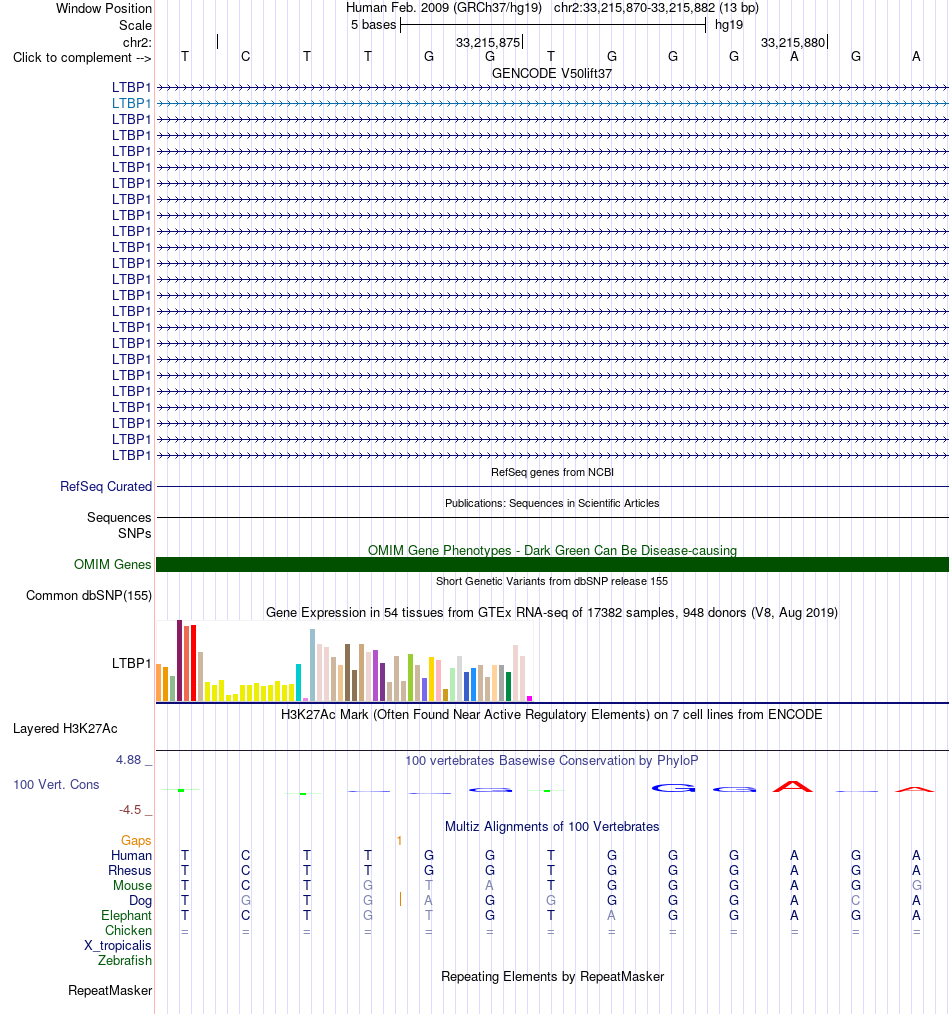Open the 'RefSeq genes from NCBI' track title

[552, 472]
